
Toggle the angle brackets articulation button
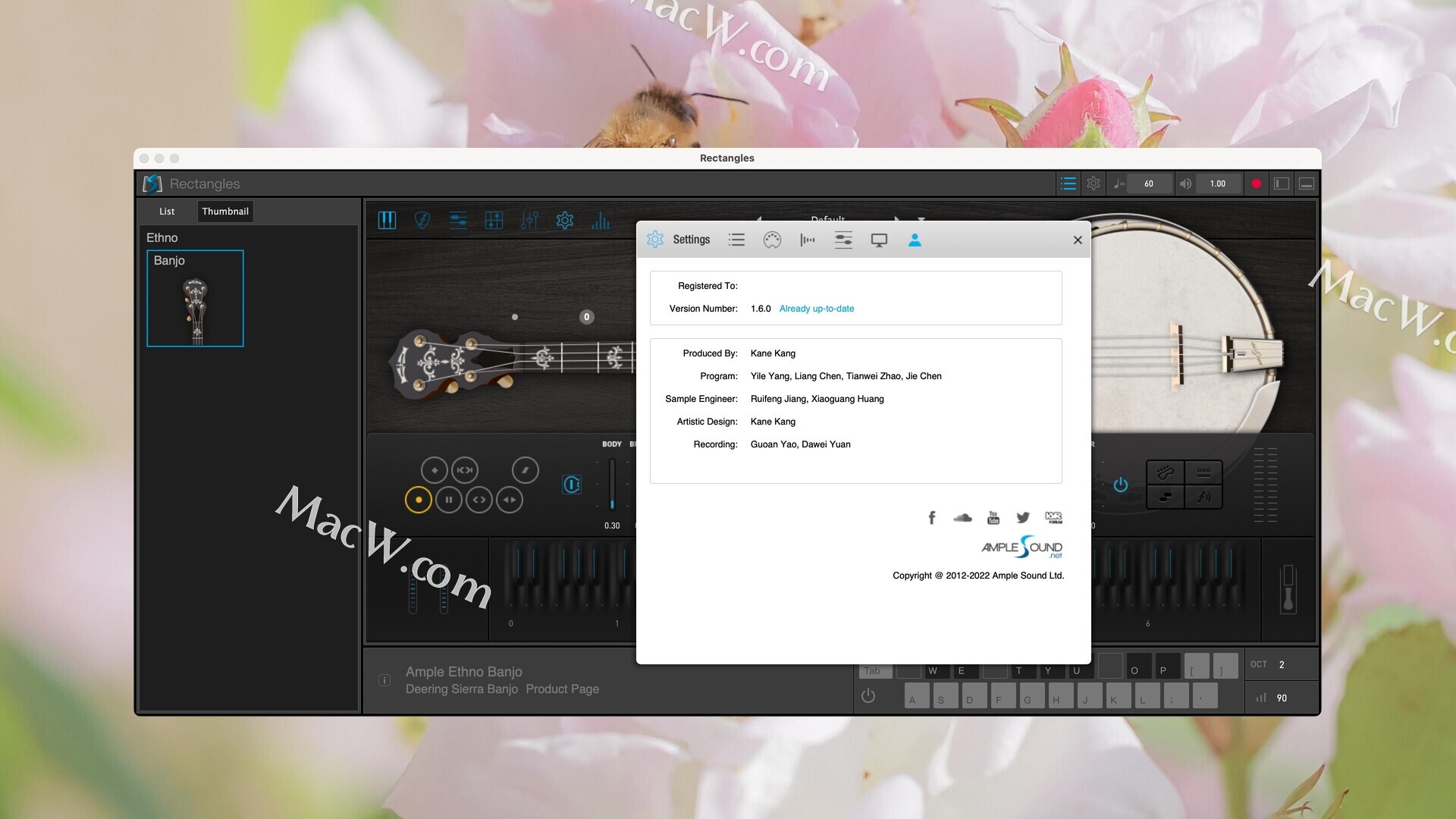[479, 500]
